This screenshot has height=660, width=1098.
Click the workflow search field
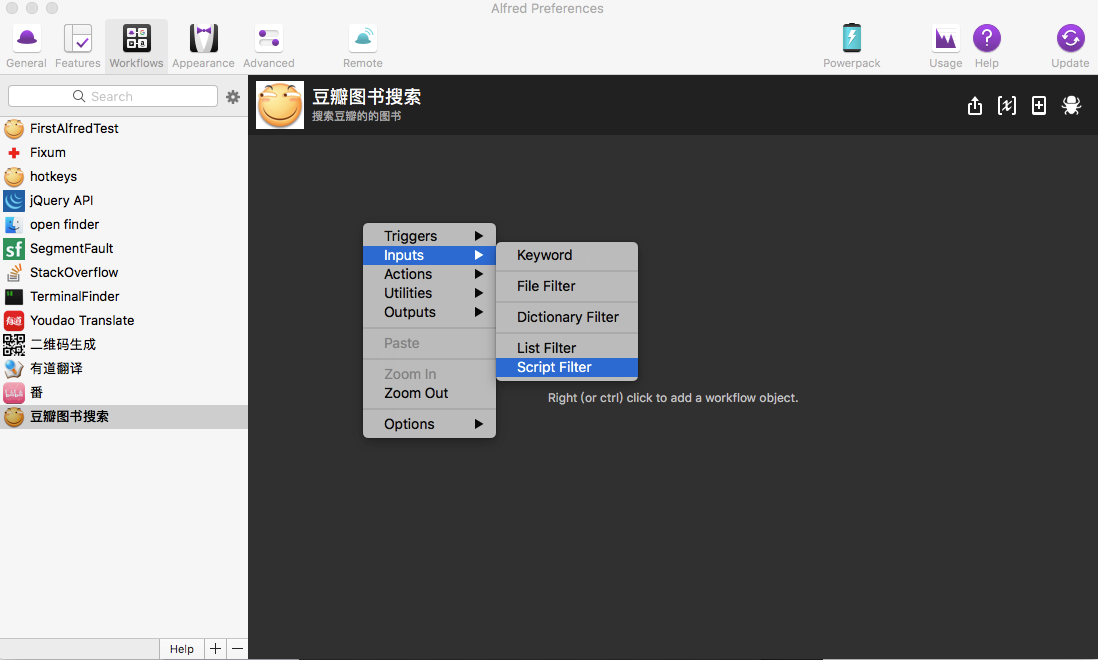coord(113,96)
